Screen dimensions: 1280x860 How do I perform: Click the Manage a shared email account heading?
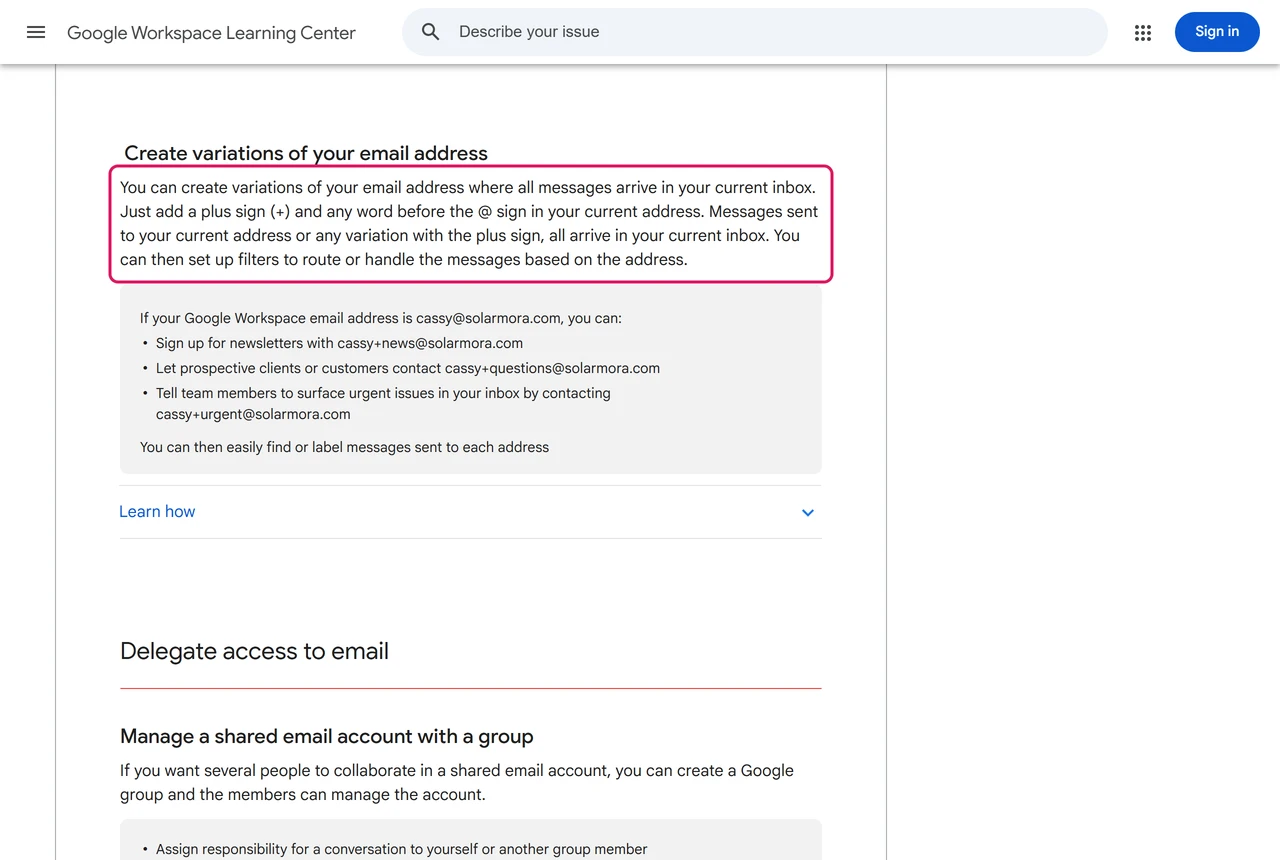pyautogui.click(x=327, y=736)
